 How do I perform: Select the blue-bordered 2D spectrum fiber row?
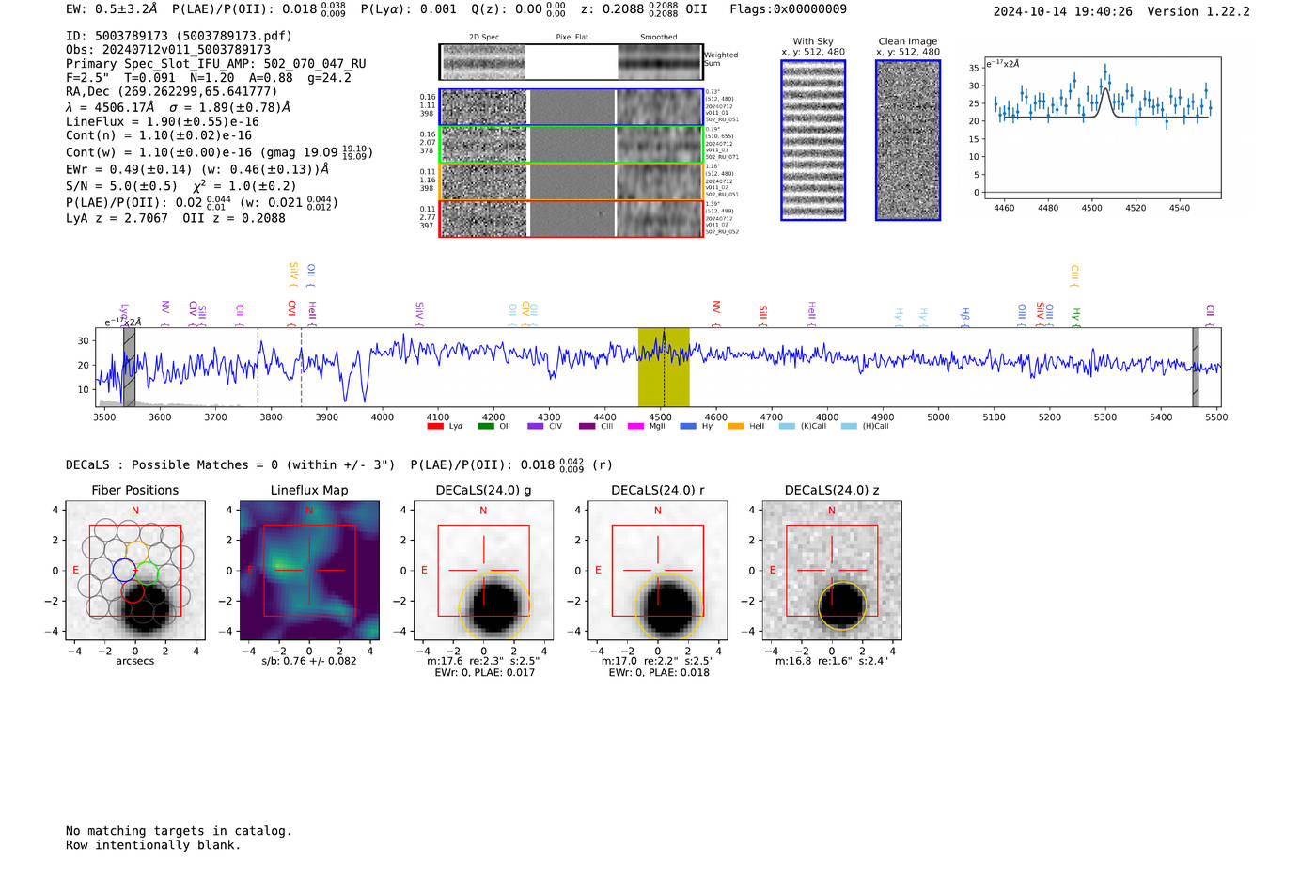click(571, 107)
